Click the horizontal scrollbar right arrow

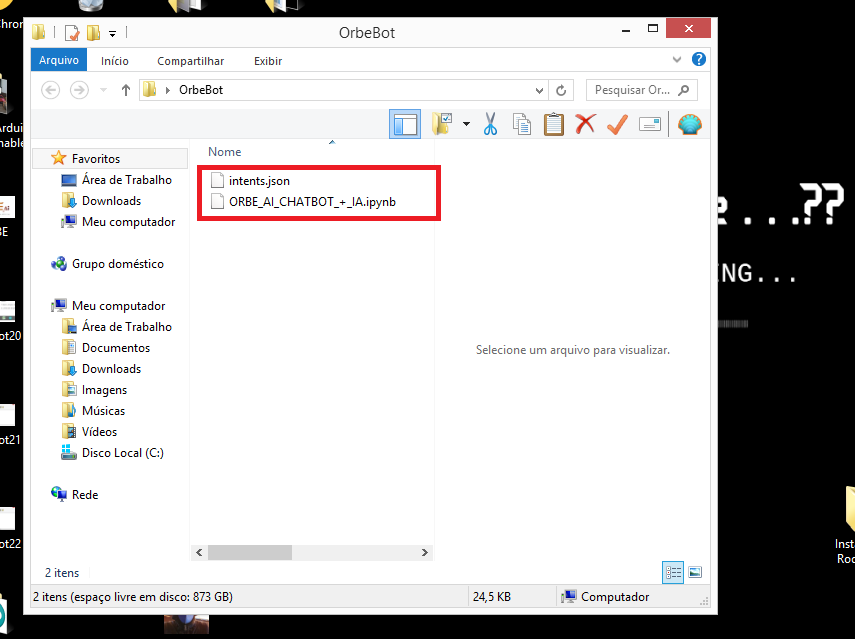425,552
